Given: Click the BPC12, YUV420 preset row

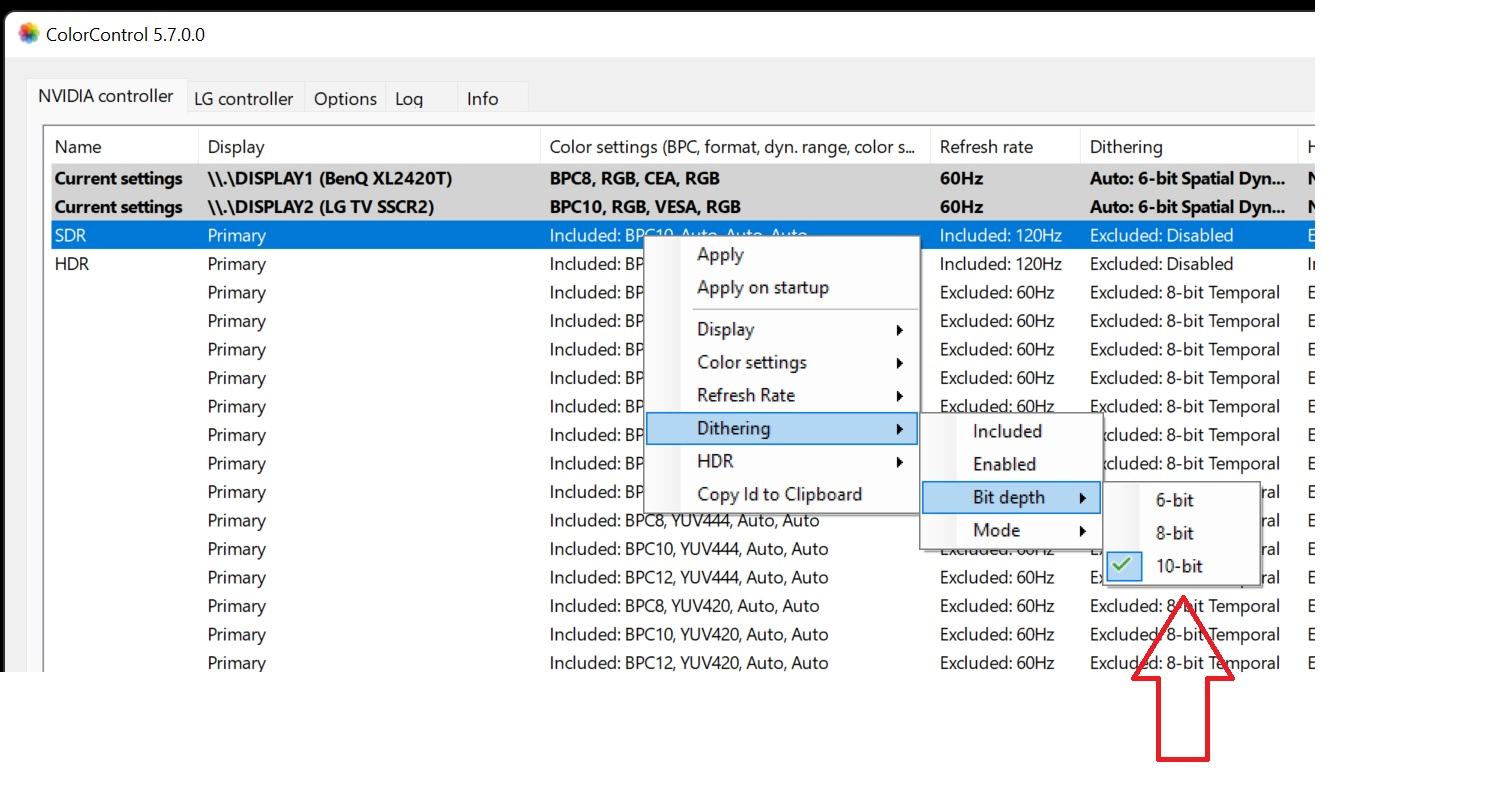Looking at the screenshot, I should pos(682,662).
